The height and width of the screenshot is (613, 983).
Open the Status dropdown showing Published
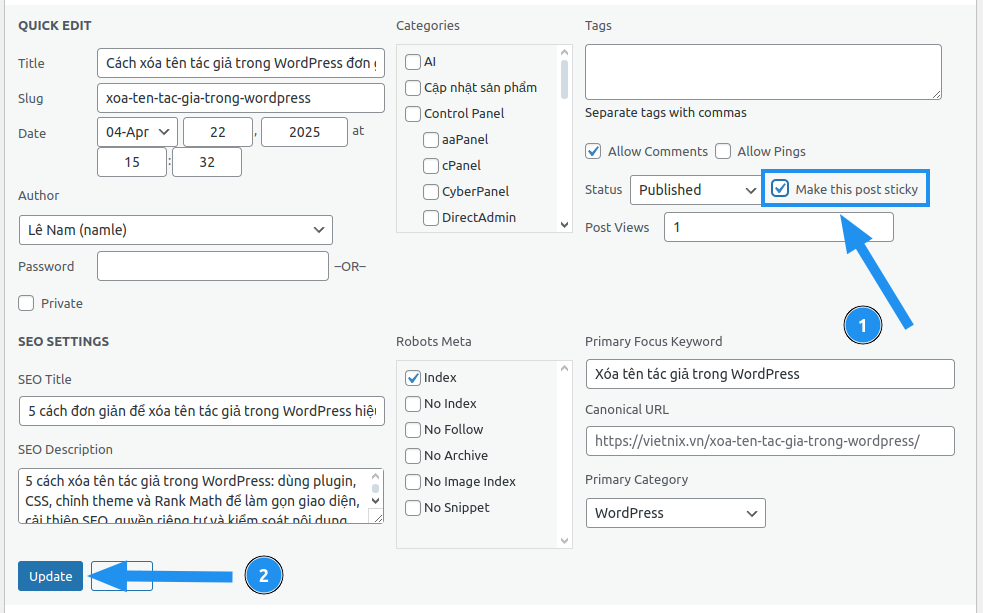coord(696,190)
